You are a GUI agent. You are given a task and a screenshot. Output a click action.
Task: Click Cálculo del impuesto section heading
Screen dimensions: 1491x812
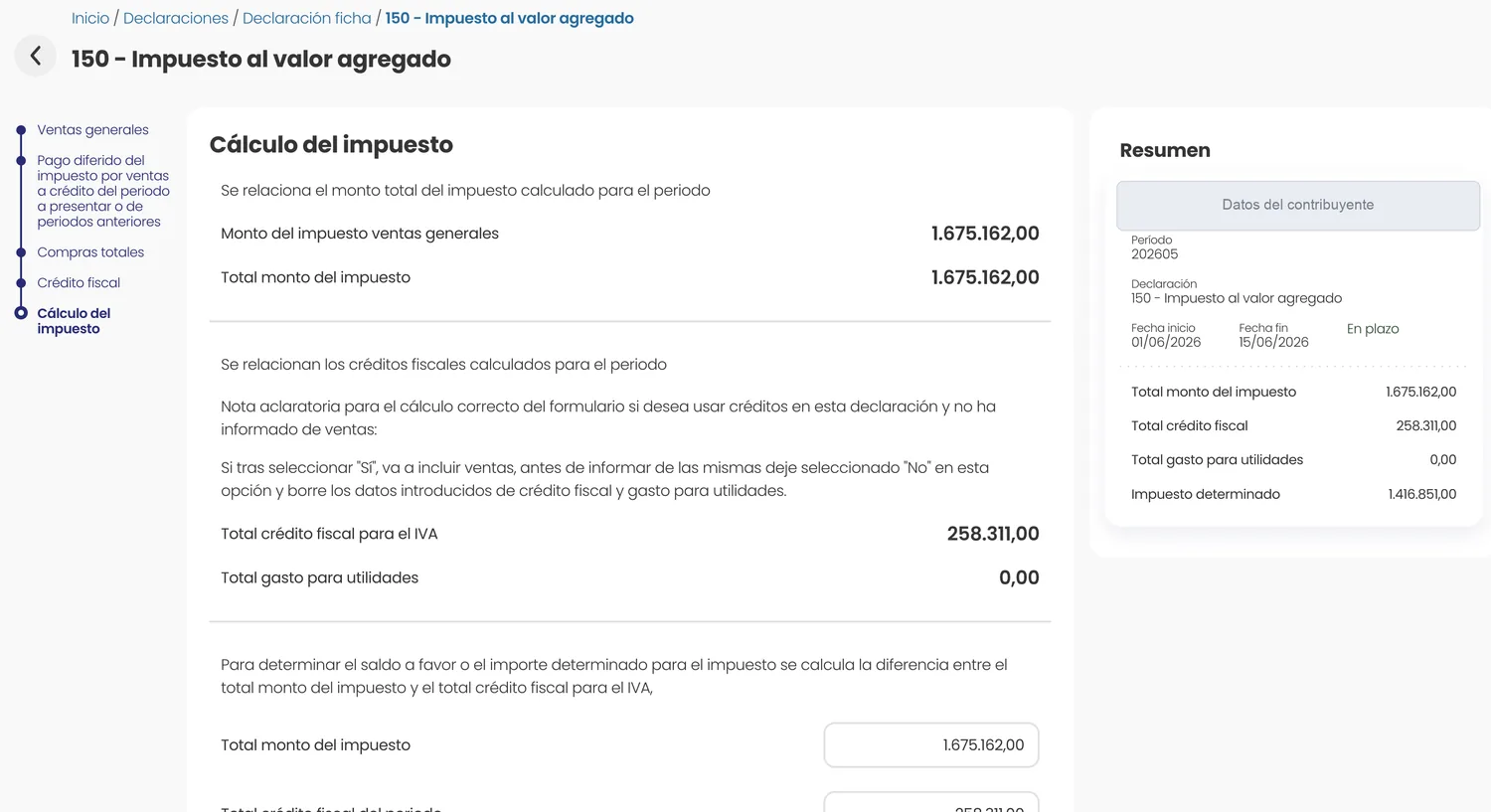pos(331,145)
